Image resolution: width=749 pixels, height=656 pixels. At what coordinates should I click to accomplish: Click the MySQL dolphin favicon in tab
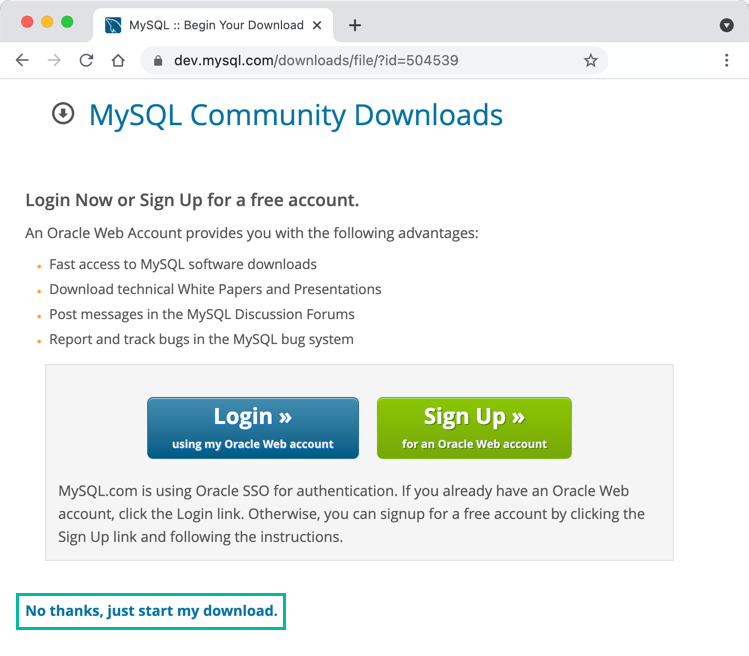113,25
